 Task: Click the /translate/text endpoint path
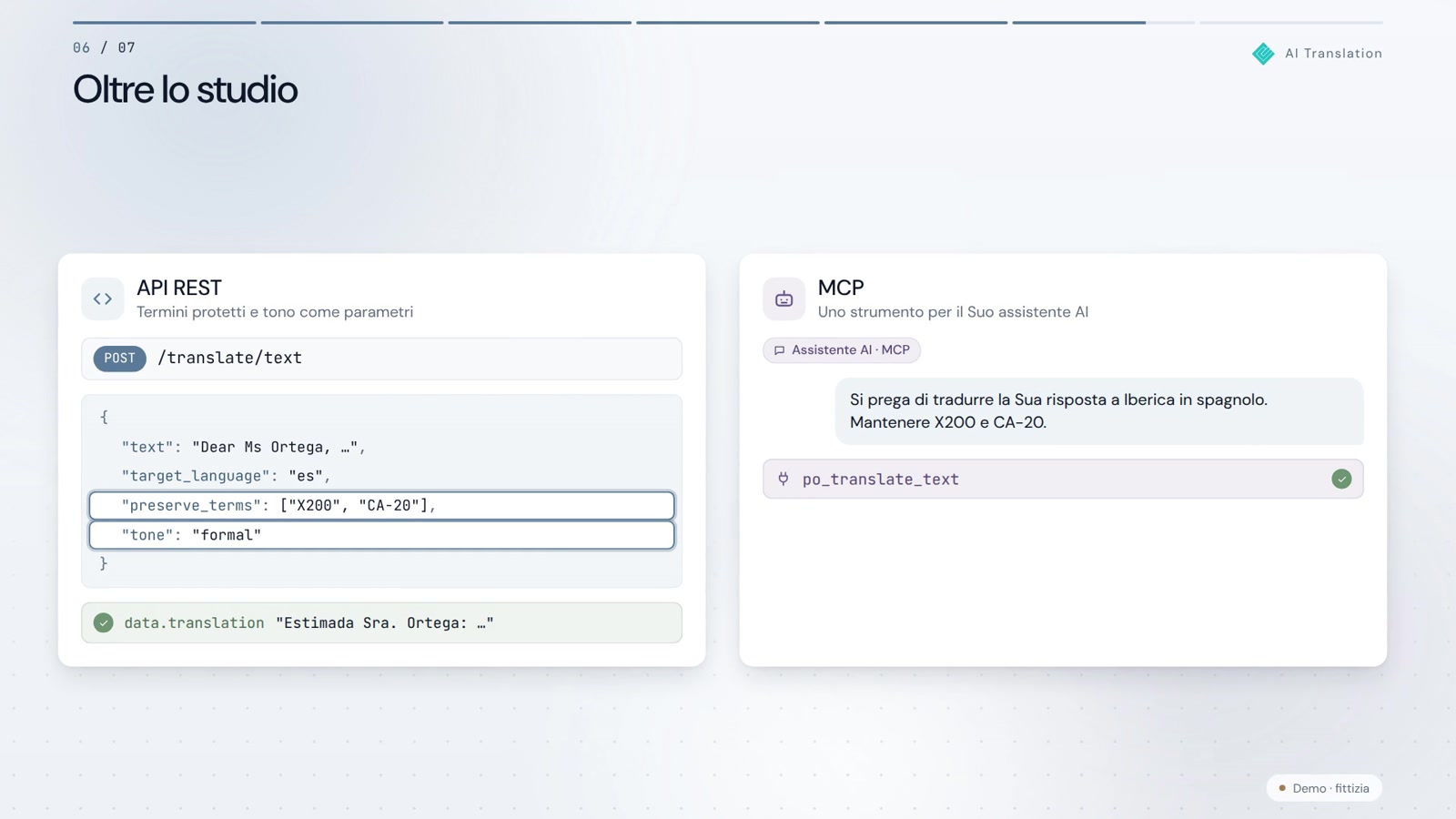pos(230,359)
